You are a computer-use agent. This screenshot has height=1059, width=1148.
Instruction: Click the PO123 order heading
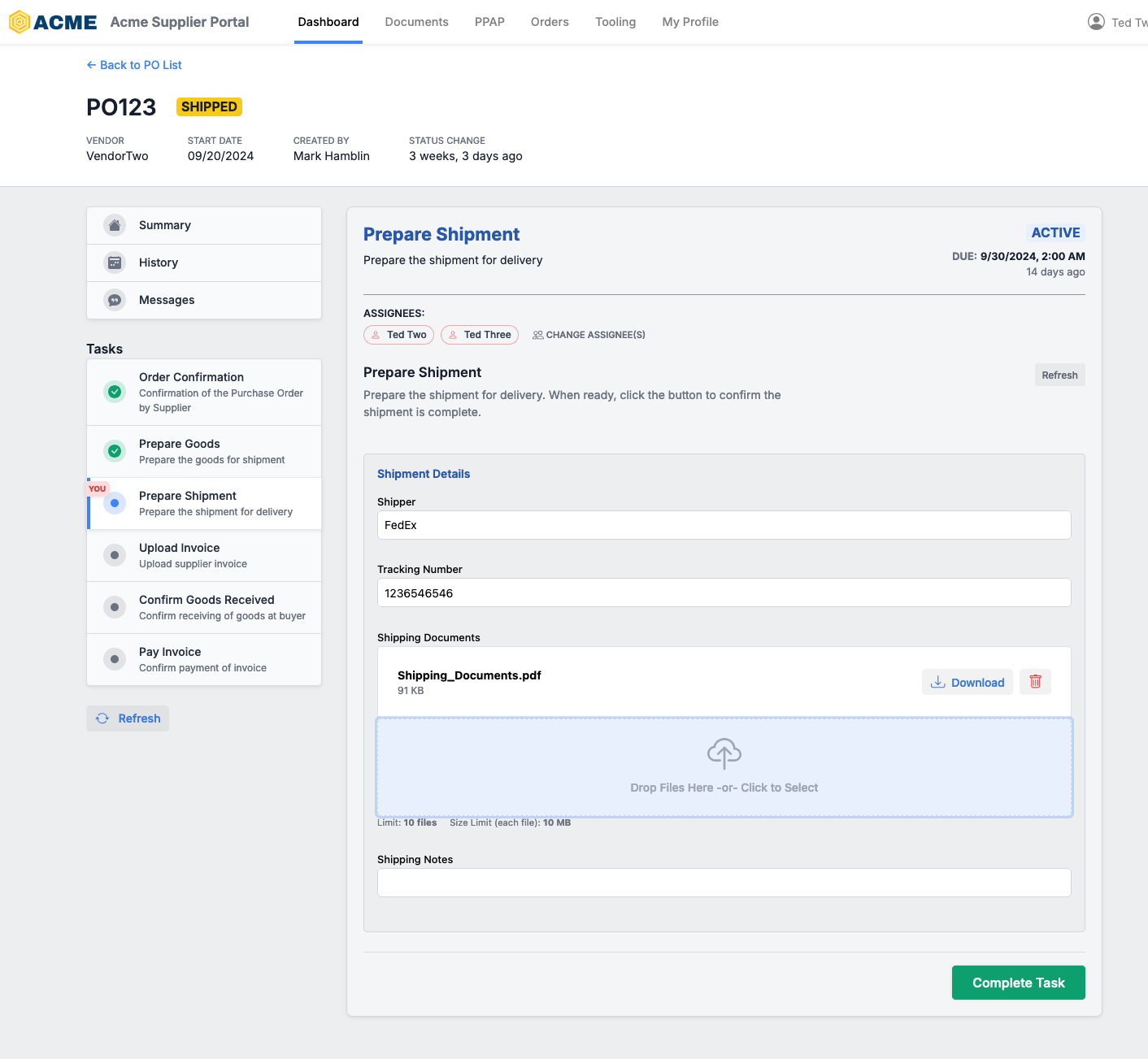click(121, 107)
